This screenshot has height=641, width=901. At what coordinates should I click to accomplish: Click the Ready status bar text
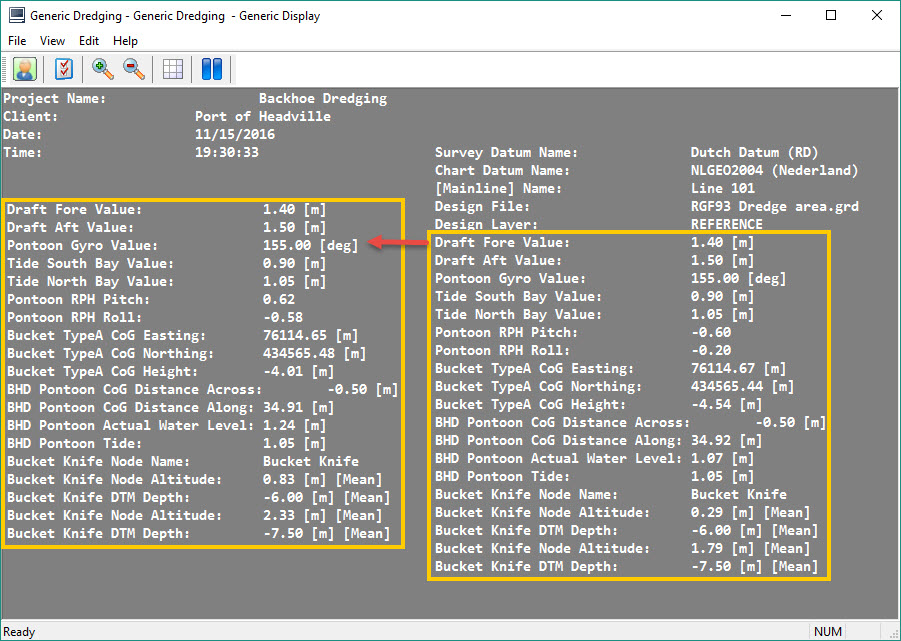click(20, 631)
